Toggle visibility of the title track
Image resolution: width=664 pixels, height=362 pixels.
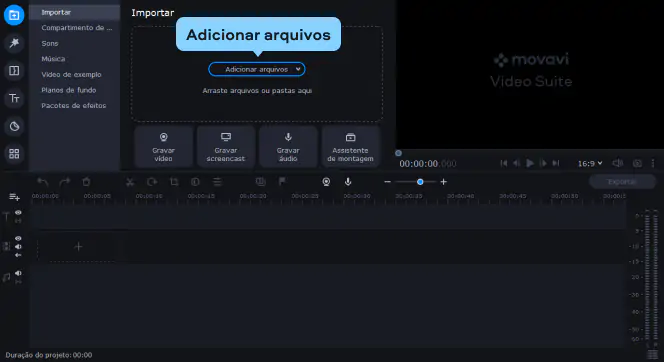click(18, 213)
